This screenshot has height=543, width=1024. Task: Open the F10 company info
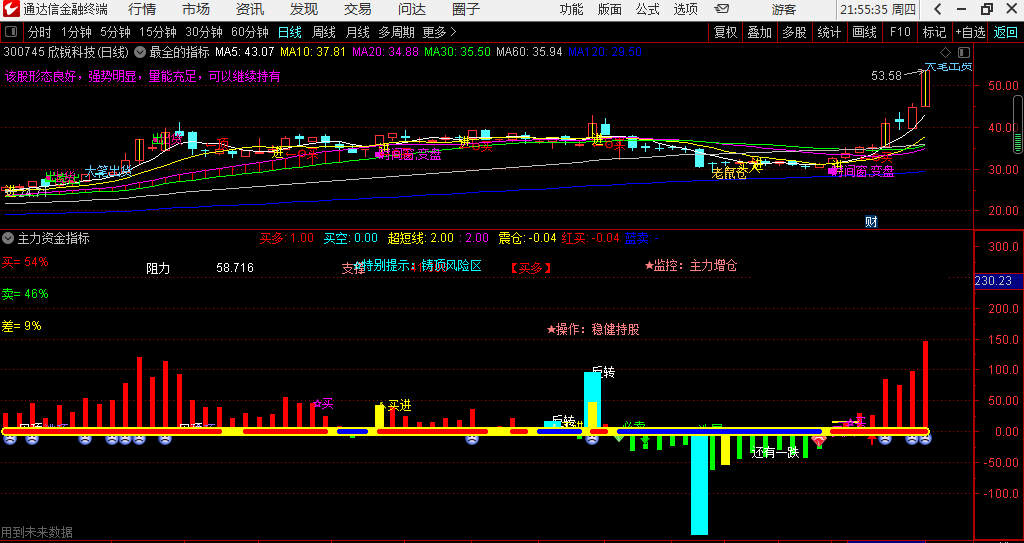[900, 32]
